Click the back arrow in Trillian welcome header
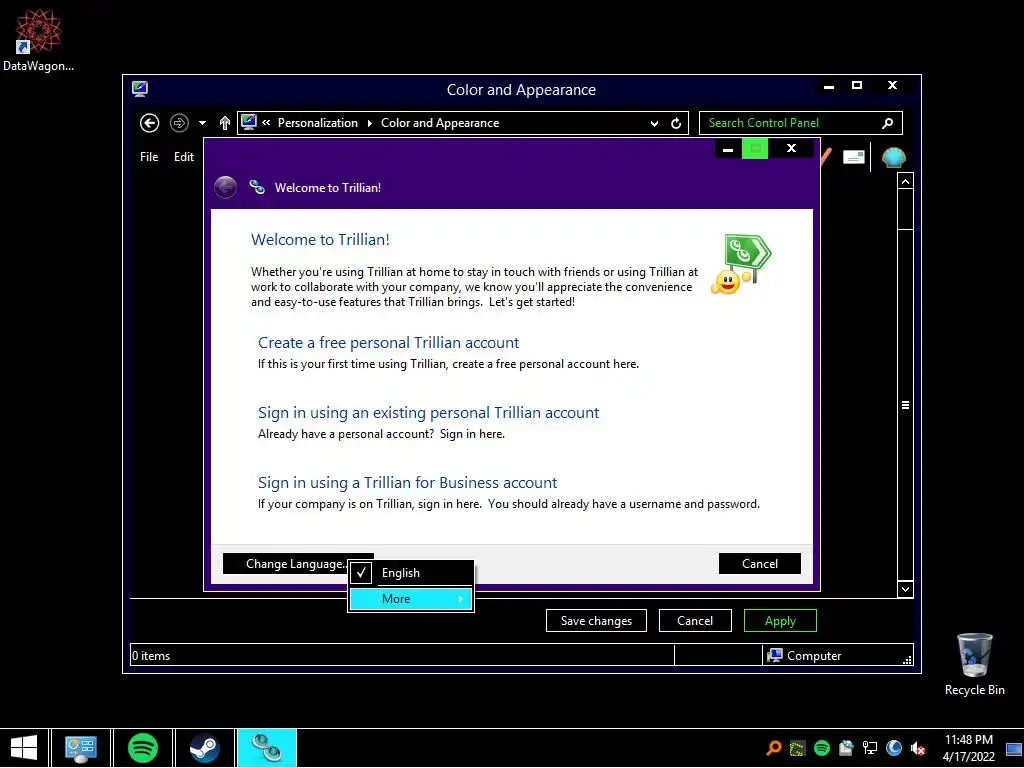 tap(225, 187)
